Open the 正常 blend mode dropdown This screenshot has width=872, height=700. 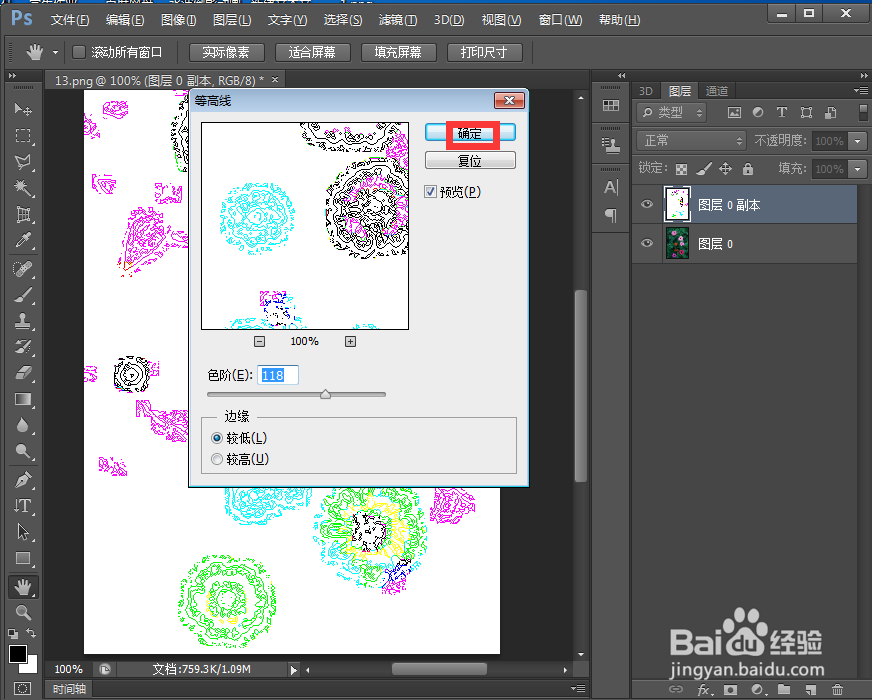691,141
